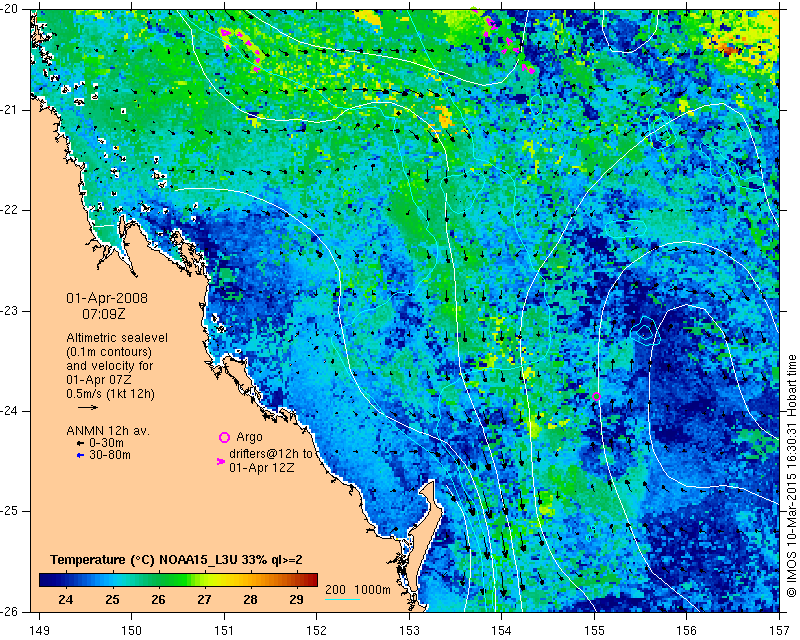The height and width of the screenshot is (640, 800).
Task: Click the '30-80m' depth label
Action: pyautogui.click(x=110, y=455)
